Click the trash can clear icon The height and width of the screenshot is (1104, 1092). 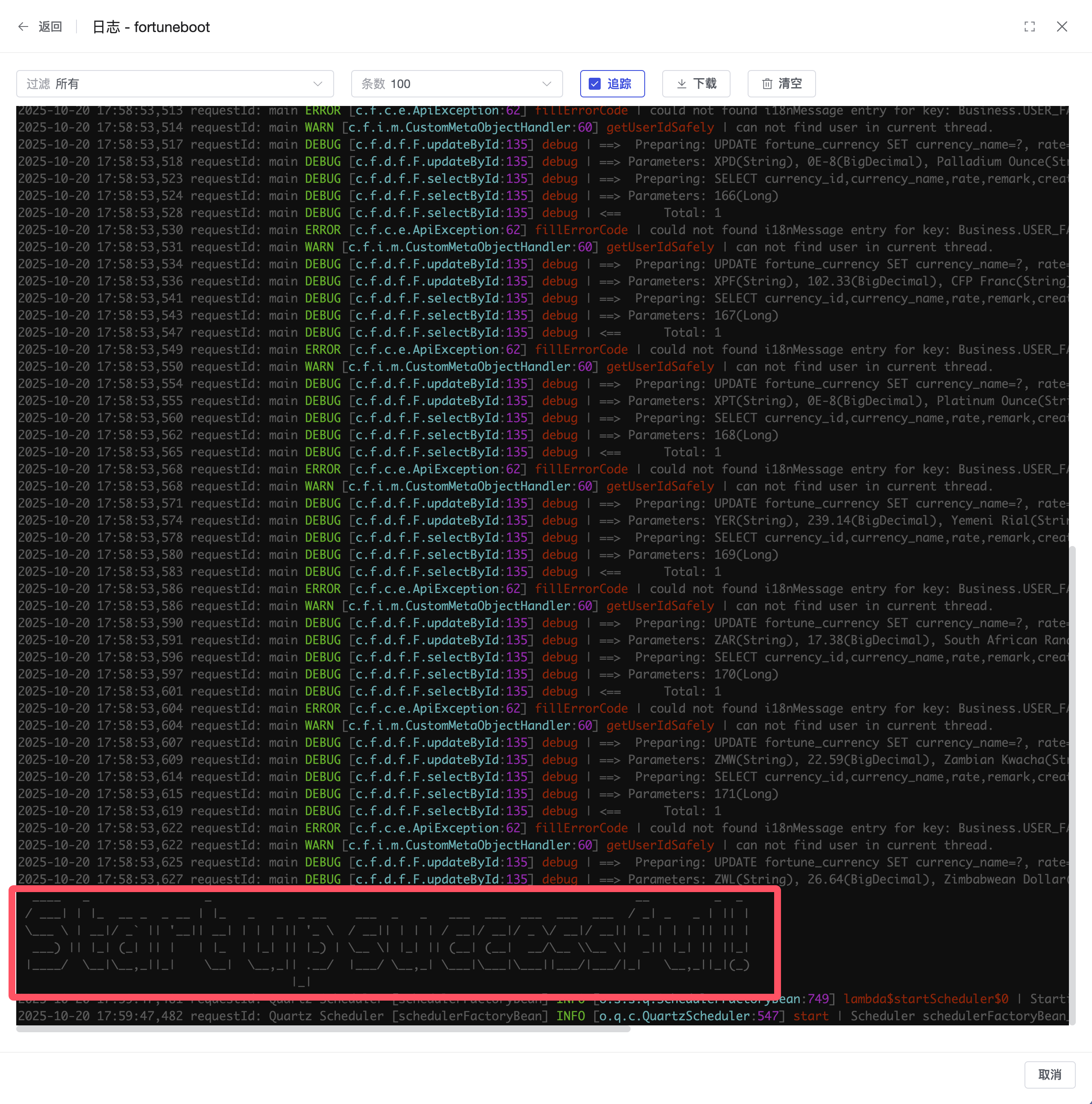click(767, 84)
